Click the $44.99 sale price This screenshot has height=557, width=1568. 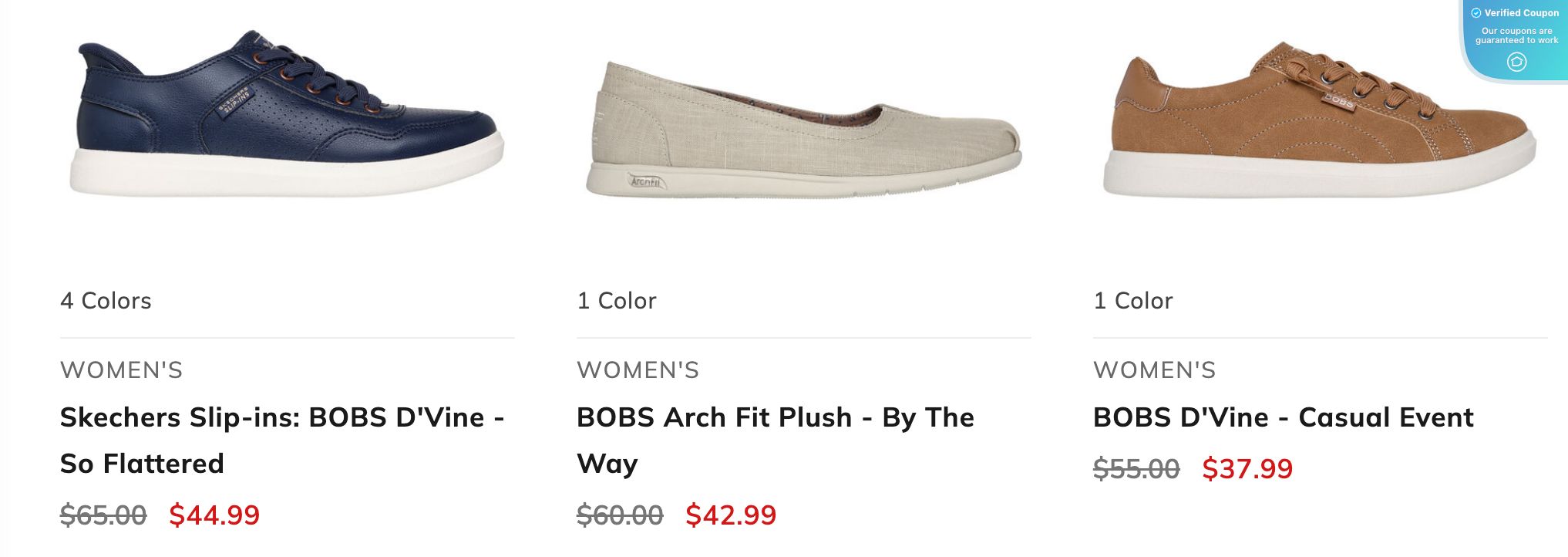(x=216, y=515)
